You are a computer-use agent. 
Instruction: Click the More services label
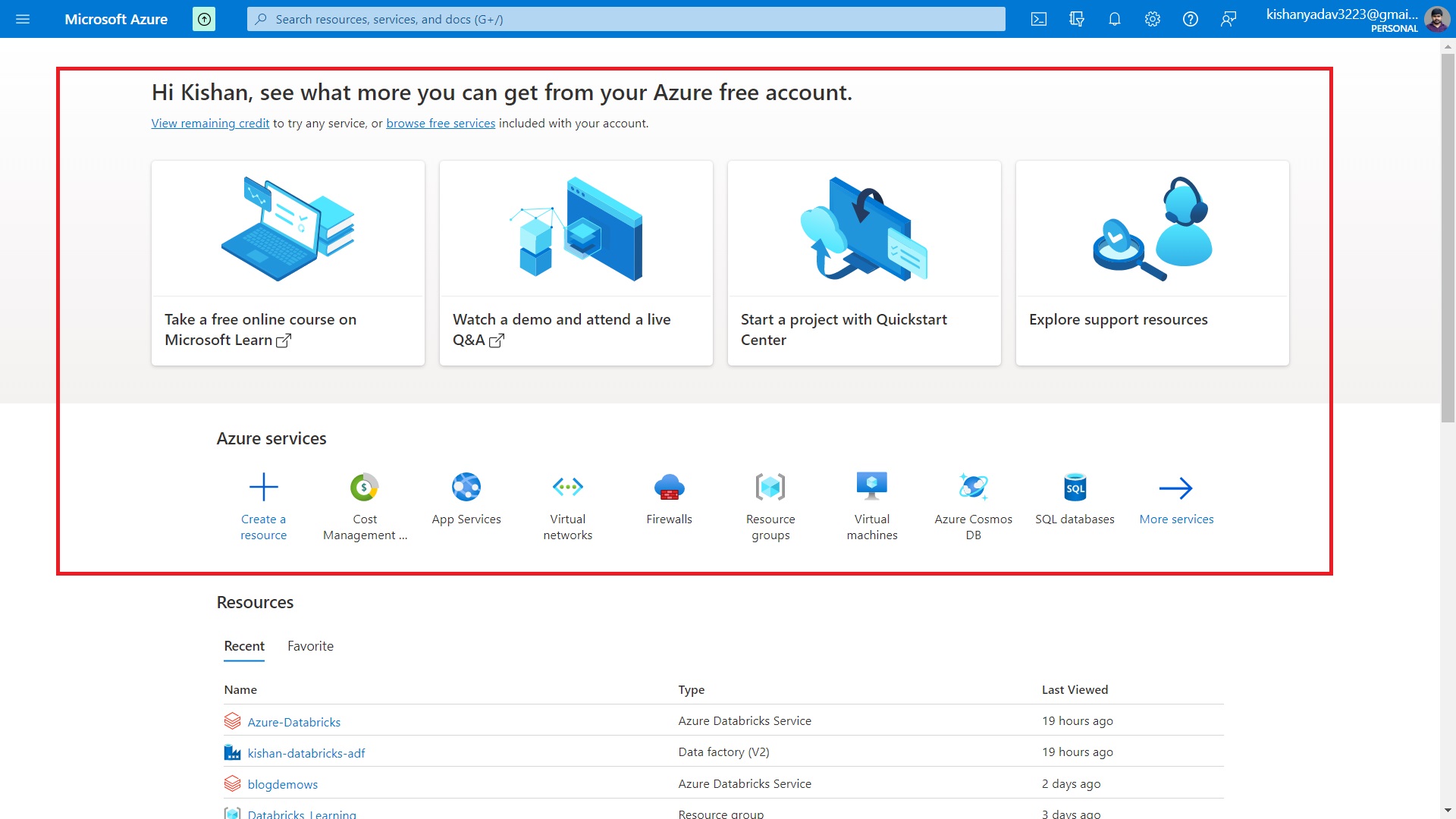tap(1176, 519)
